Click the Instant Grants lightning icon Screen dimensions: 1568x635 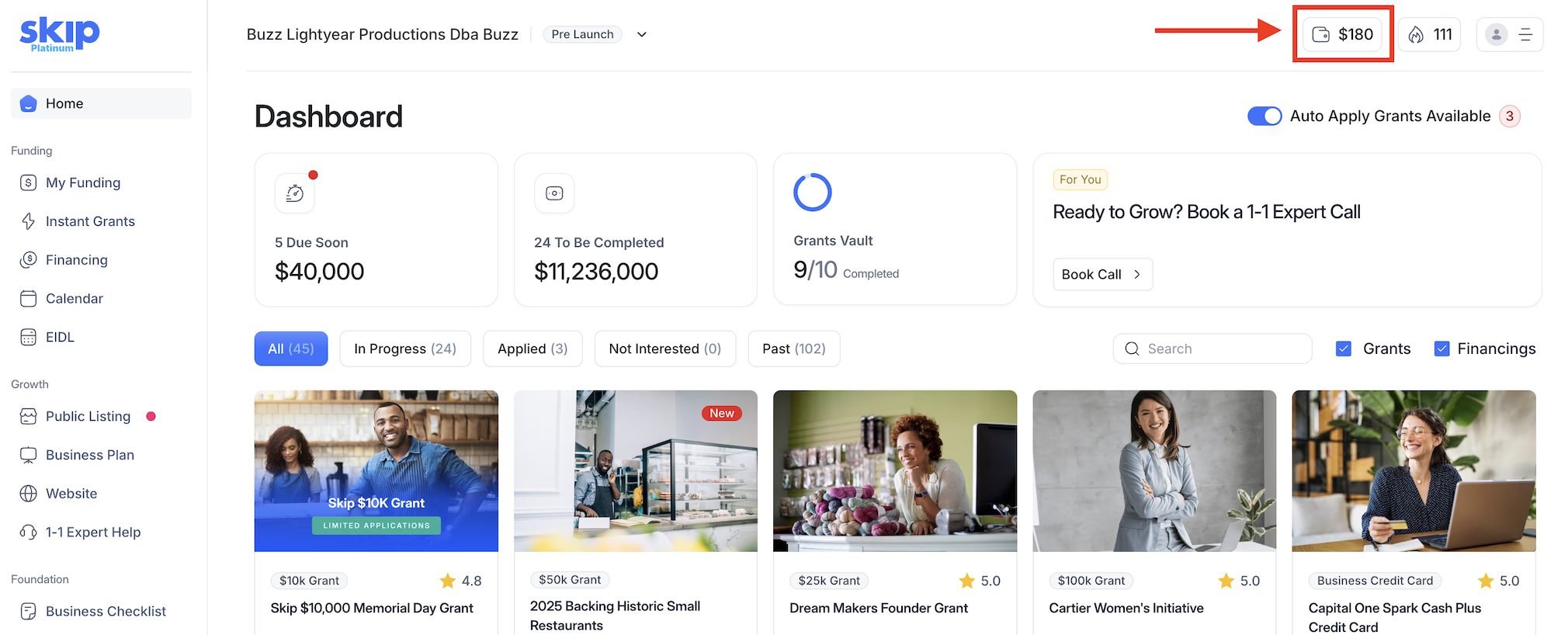29,221
